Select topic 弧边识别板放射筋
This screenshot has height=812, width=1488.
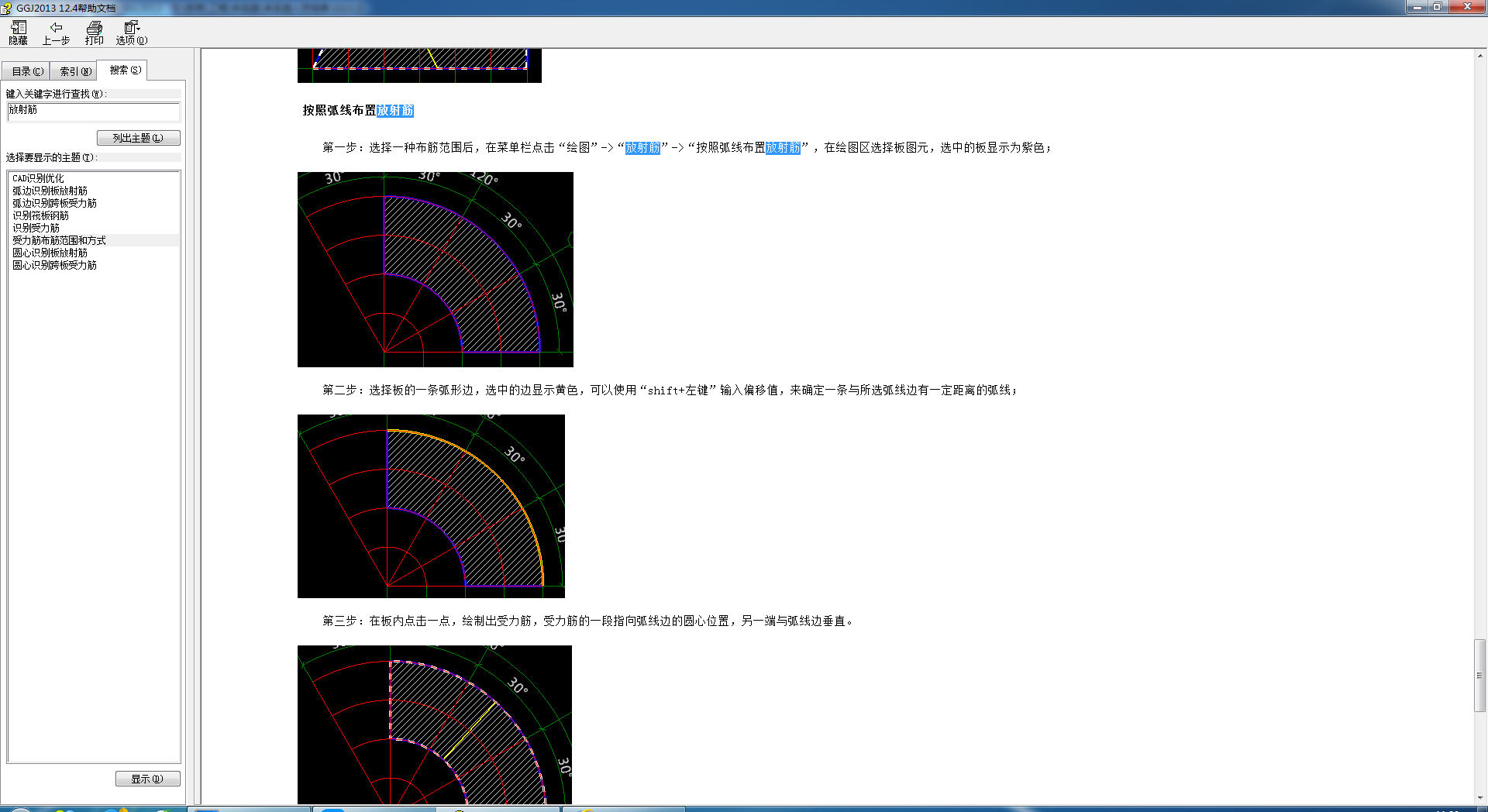point(50,191)
